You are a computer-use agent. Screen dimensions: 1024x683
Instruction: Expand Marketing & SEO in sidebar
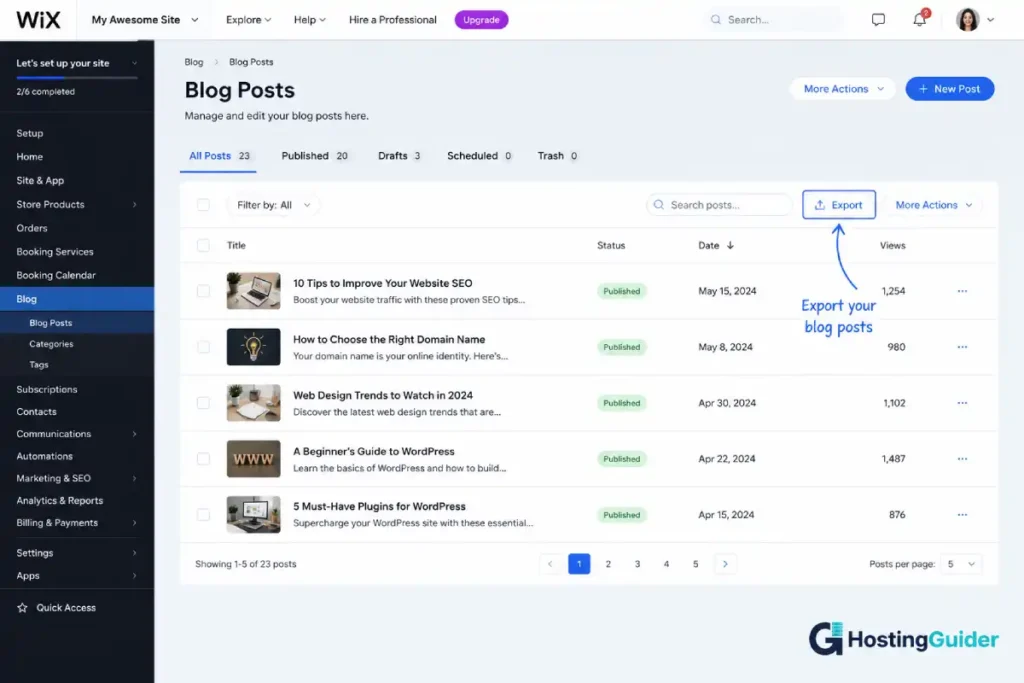(135, 478)
